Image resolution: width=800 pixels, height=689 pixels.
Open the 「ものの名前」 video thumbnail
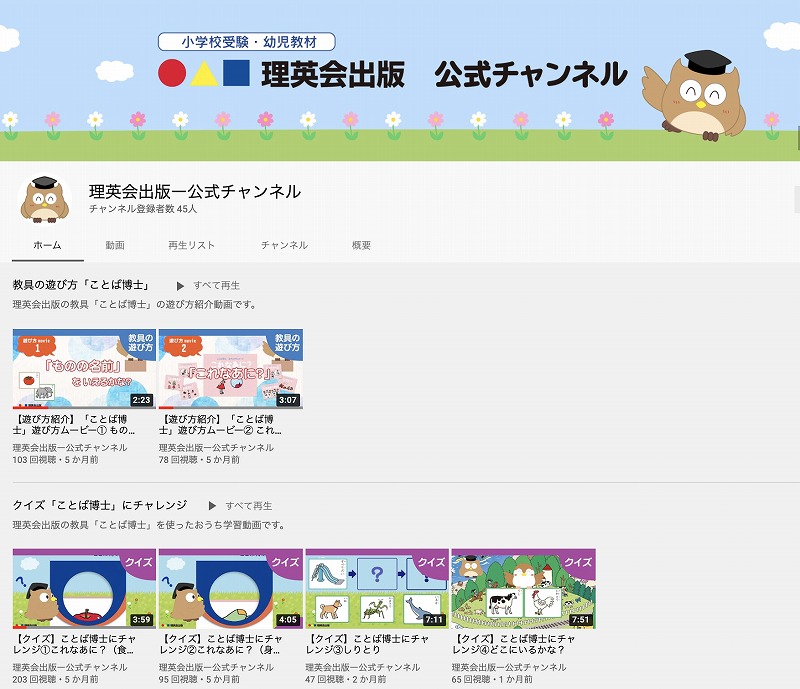pyautogui.click(x=84, y=369)
